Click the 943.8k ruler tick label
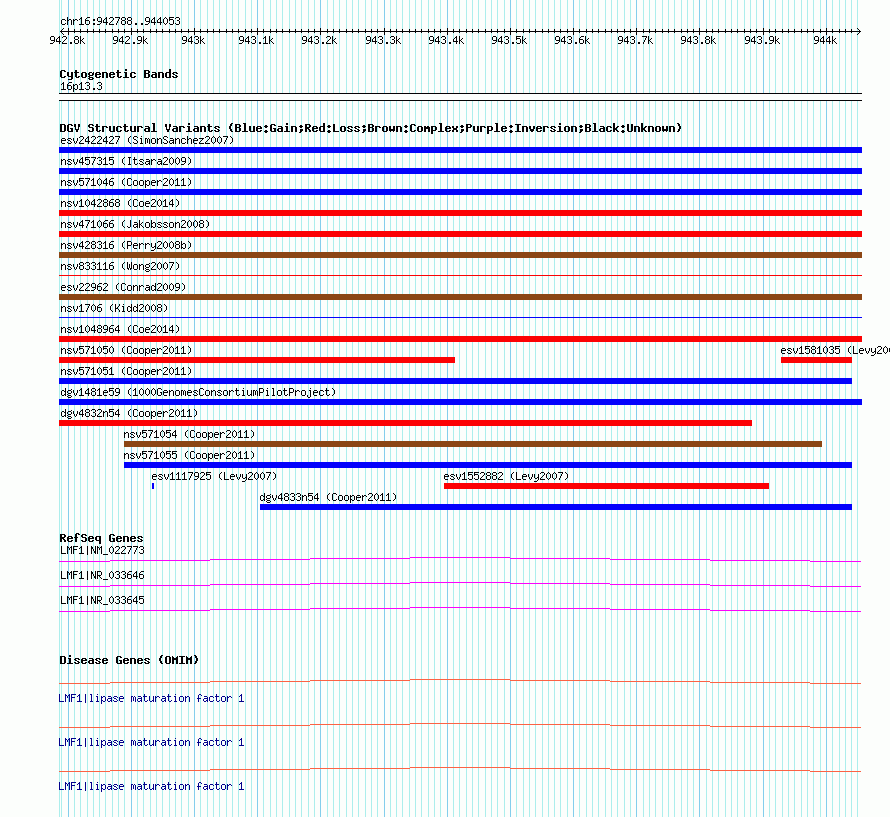This screenshot has width=890, height=817. point(698,40)
